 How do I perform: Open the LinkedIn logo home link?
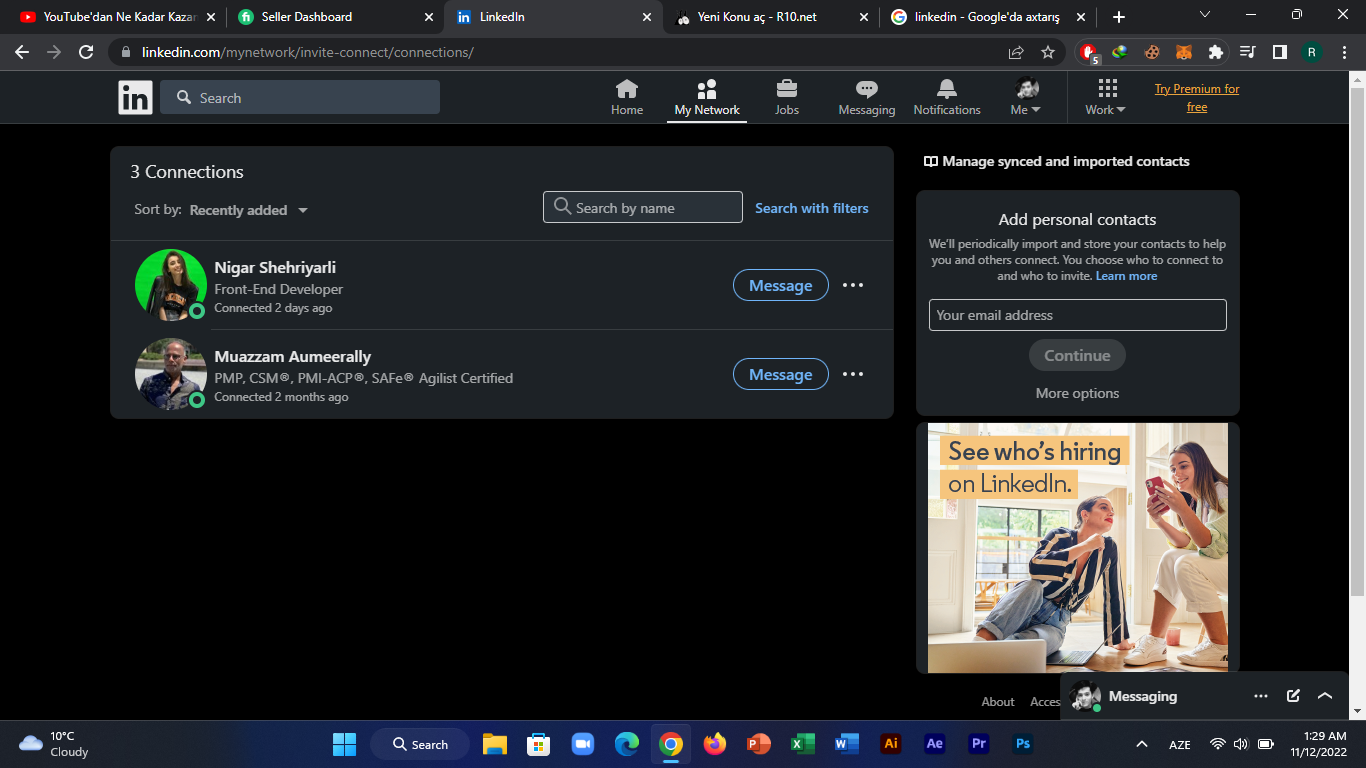(x=135, y=97)
